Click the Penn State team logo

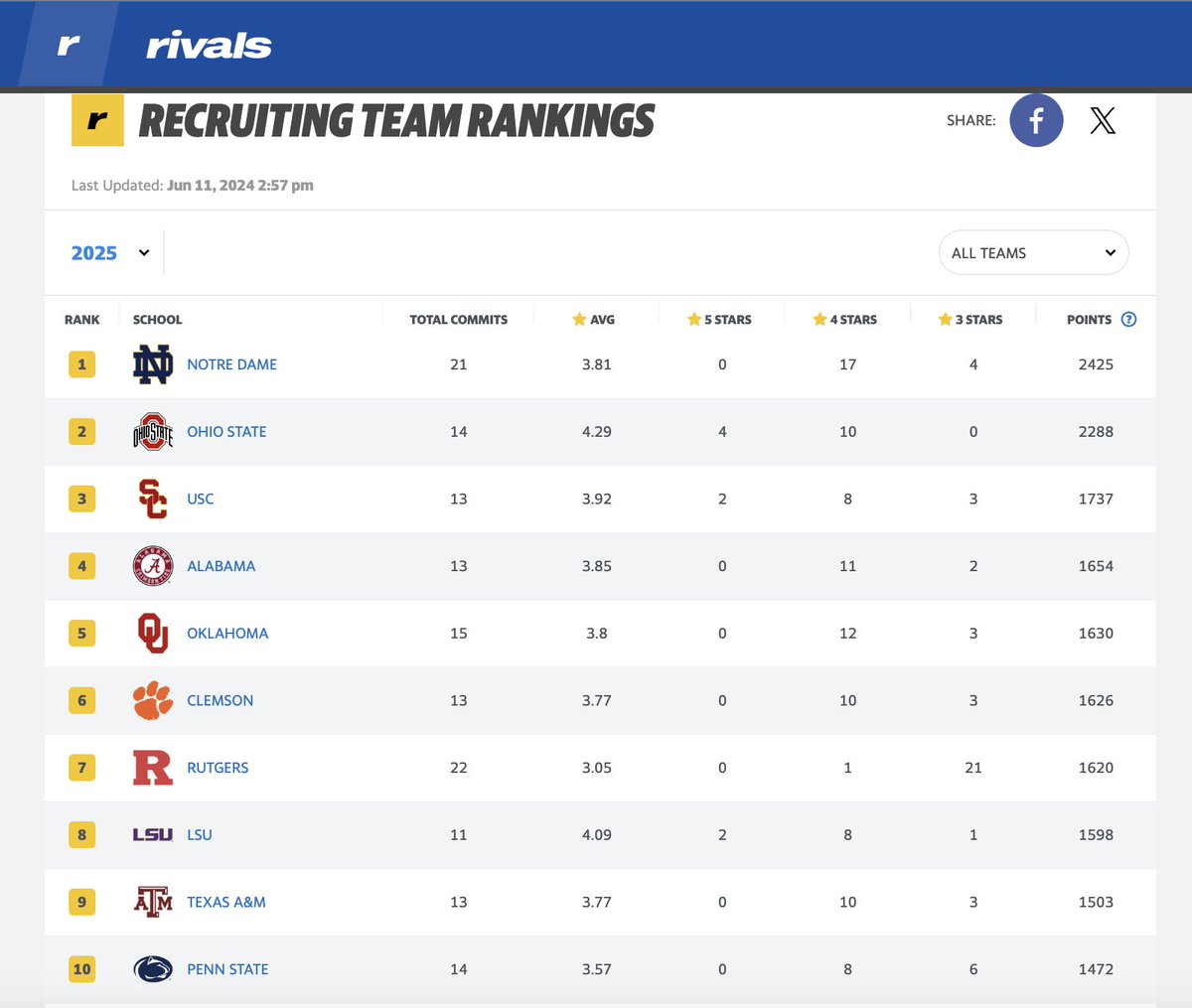coord(153,969)
